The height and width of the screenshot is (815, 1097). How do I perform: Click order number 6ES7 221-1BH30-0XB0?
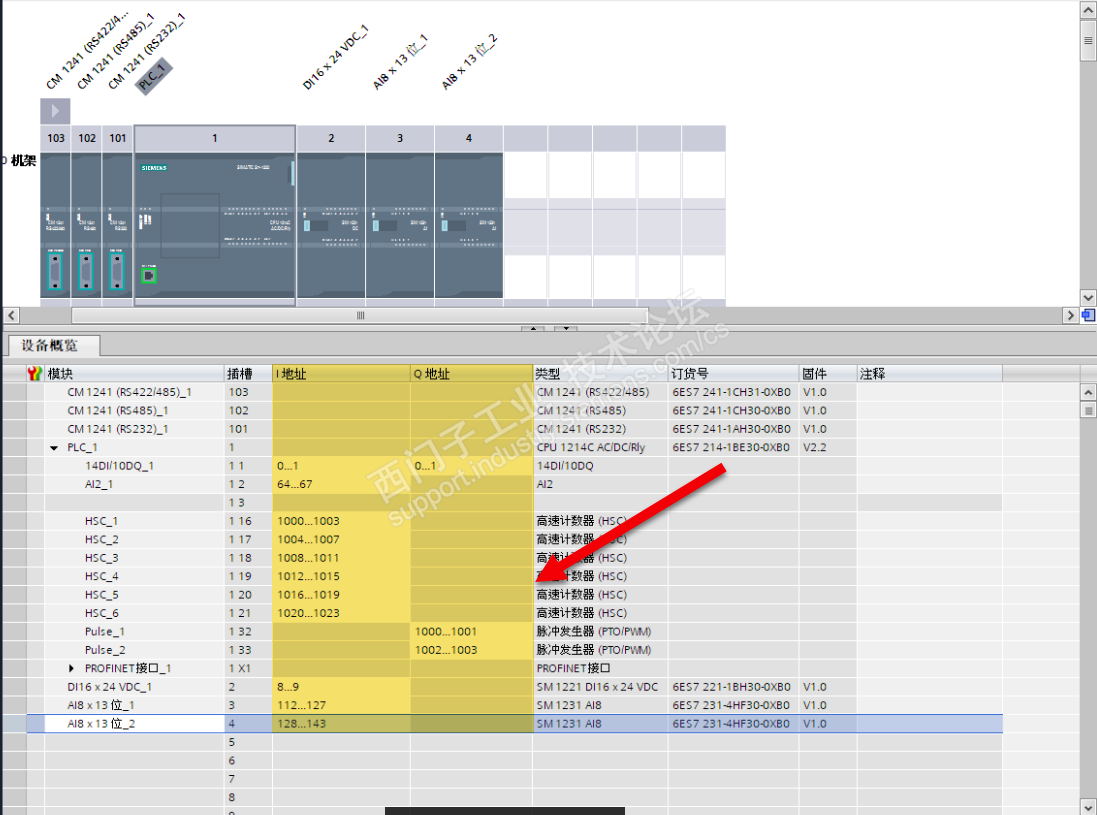point(732,687)
